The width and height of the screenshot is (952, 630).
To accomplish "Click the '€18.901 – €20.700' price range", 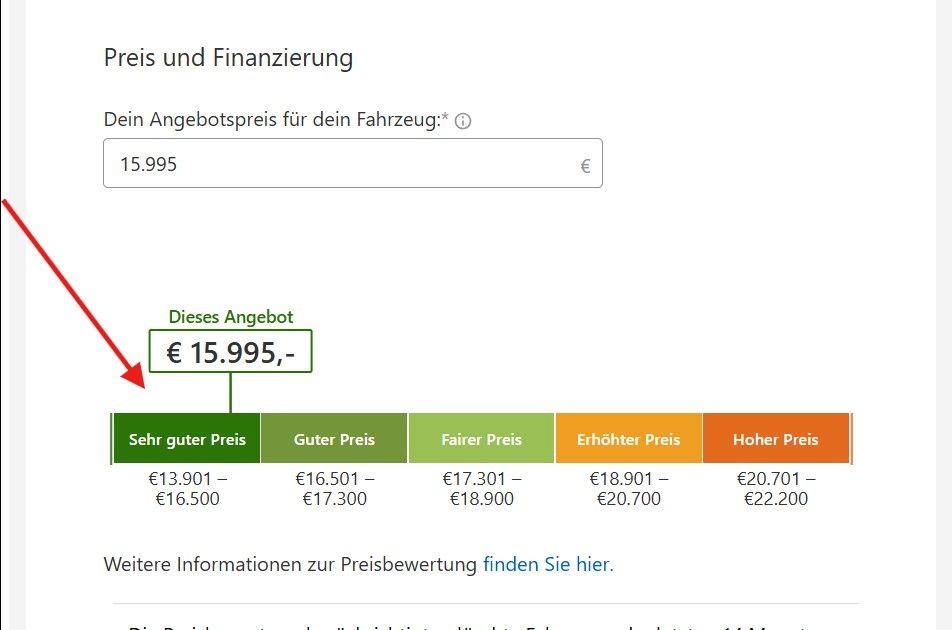I will (x=628, y=488).
